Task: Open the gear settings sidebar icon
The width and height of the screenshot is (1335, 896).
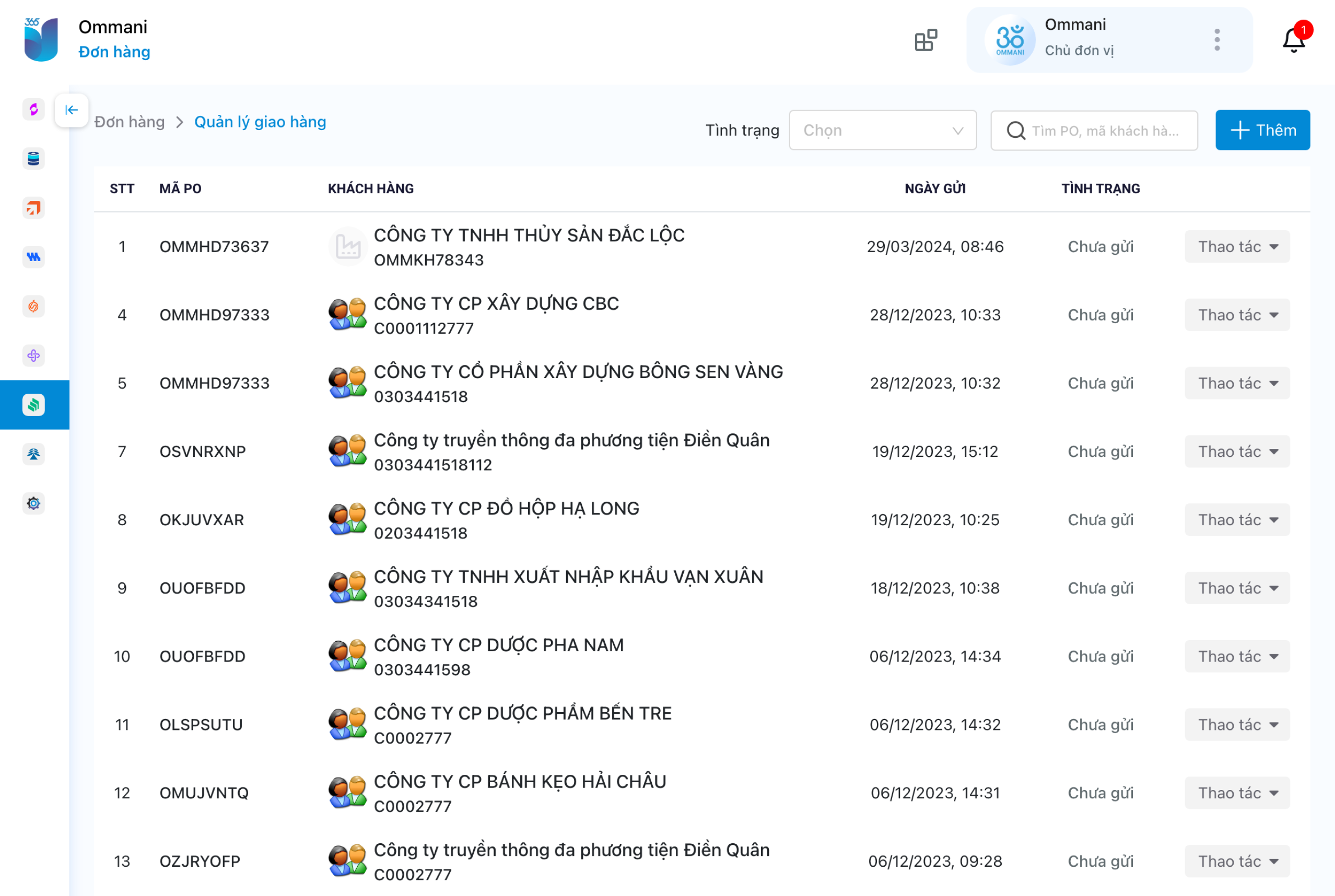Action: click(x=34, y=503)
